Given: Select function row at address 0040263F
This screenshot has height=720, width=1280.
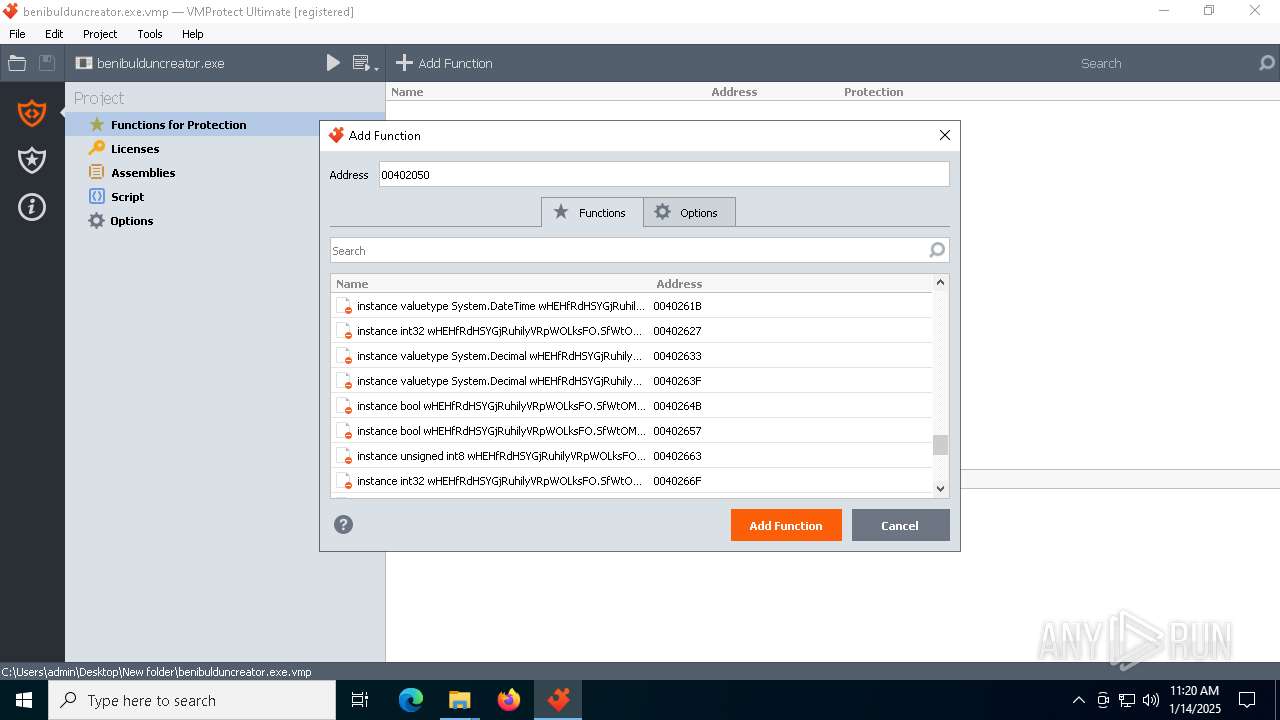Looking at the screenshot, I should pos(631,381).
